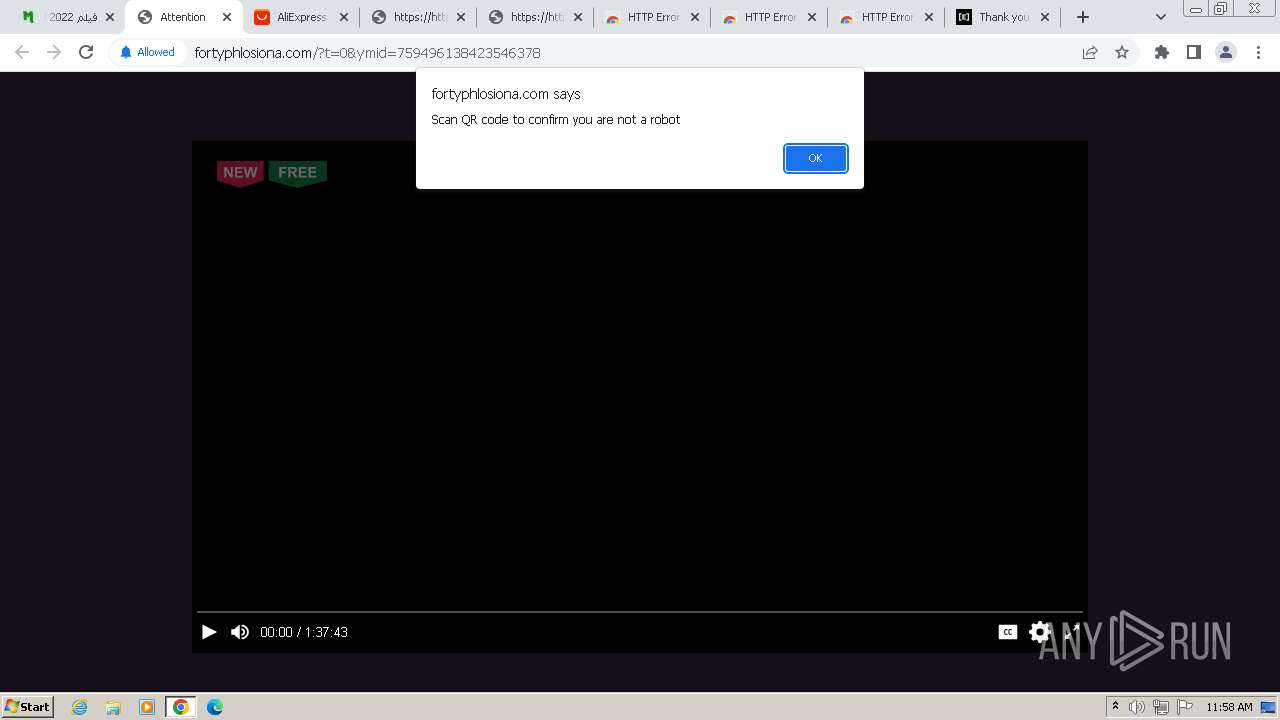The image size is (1280, 720).
Task: Open the system volume tray icon
Action: [x=1137, y=707]
